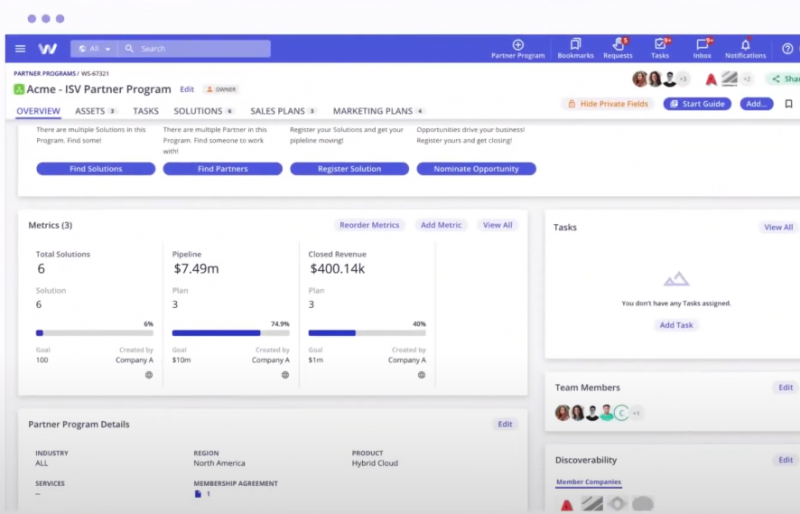
Task: Click Add Metric
Action: pos(441,225)
